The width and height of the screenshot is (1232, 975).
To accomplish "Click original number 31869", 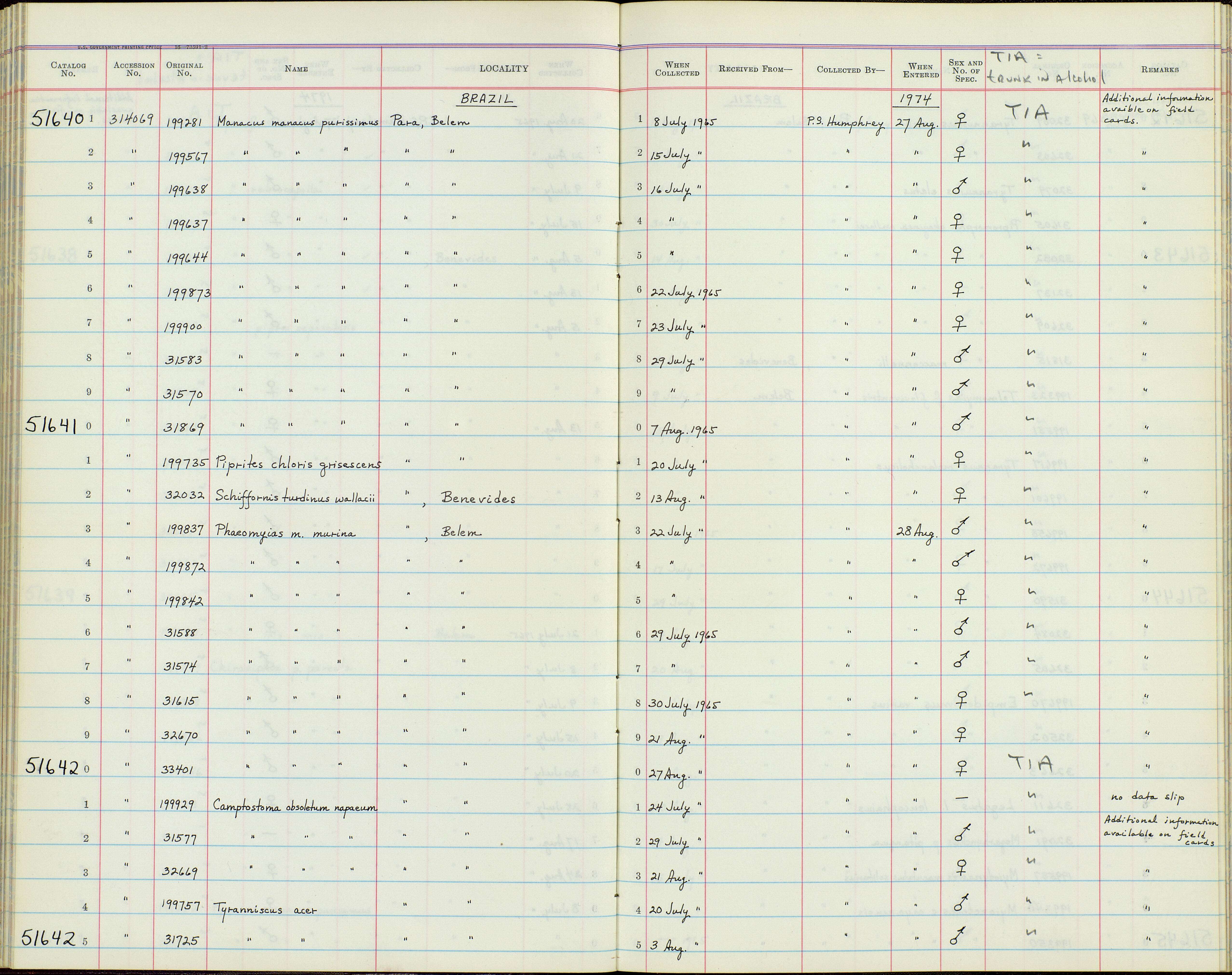I will coord(184,428).
